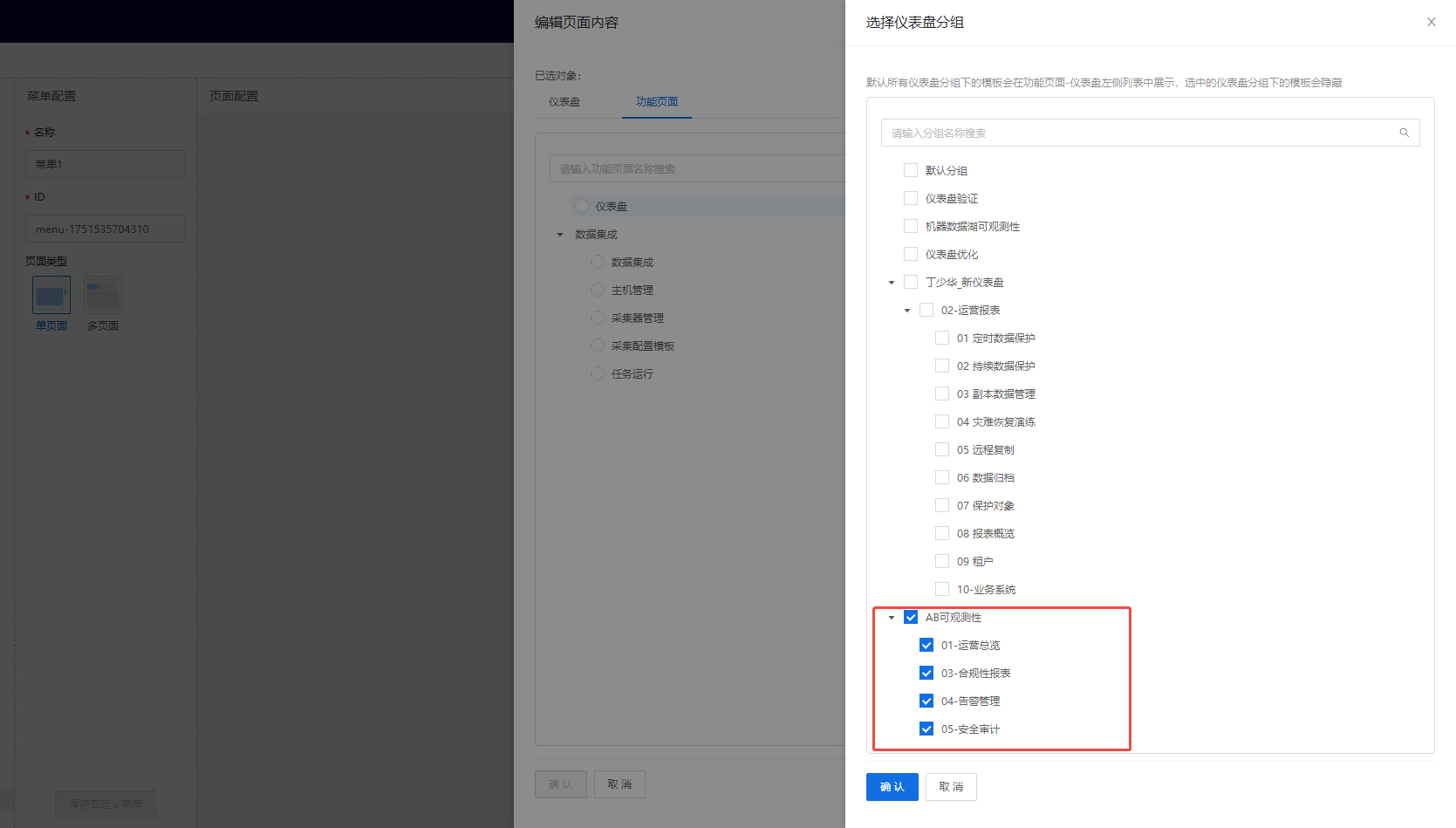
Task: Check the 02-运营报表 checkbox
Action: pos(926,310)
